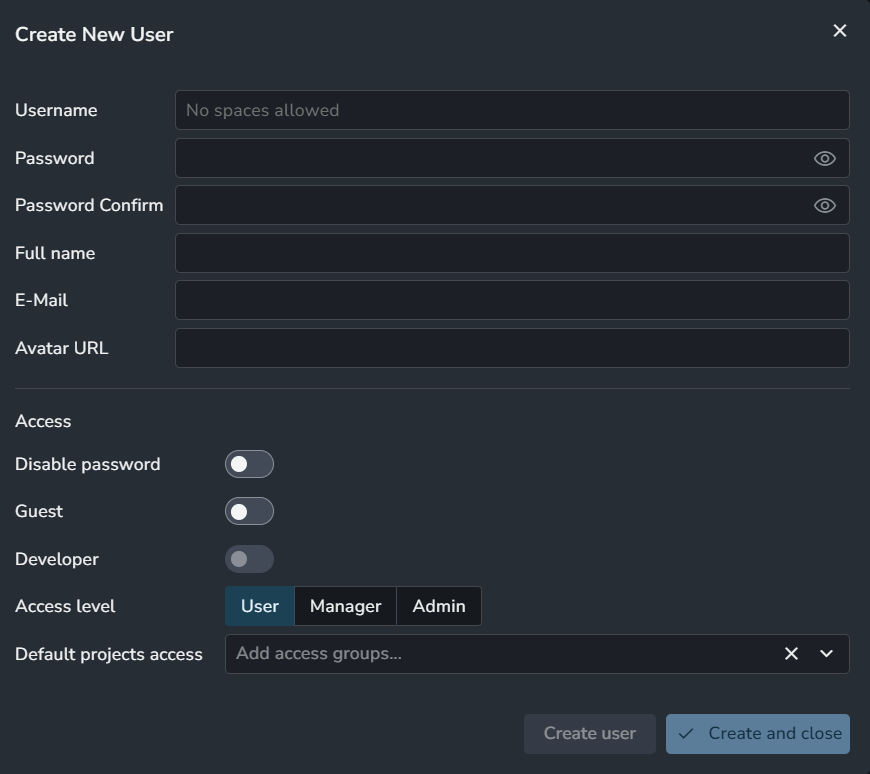This screenshot has height=774, width=870.
Task: Focus the Username input field
Action: 511,110
